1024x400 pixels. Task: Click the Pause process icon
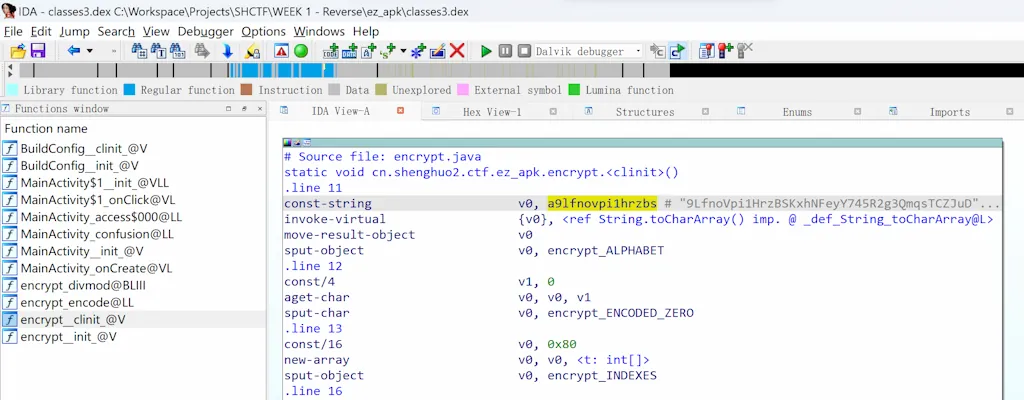point(506,51)
